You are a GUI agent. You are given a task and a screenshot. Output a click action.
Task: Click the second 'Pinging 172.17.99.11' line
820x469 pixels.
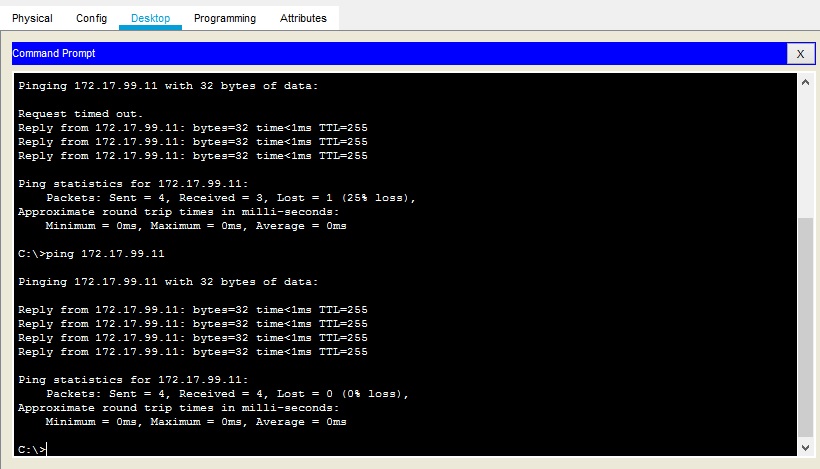[168, 282]
